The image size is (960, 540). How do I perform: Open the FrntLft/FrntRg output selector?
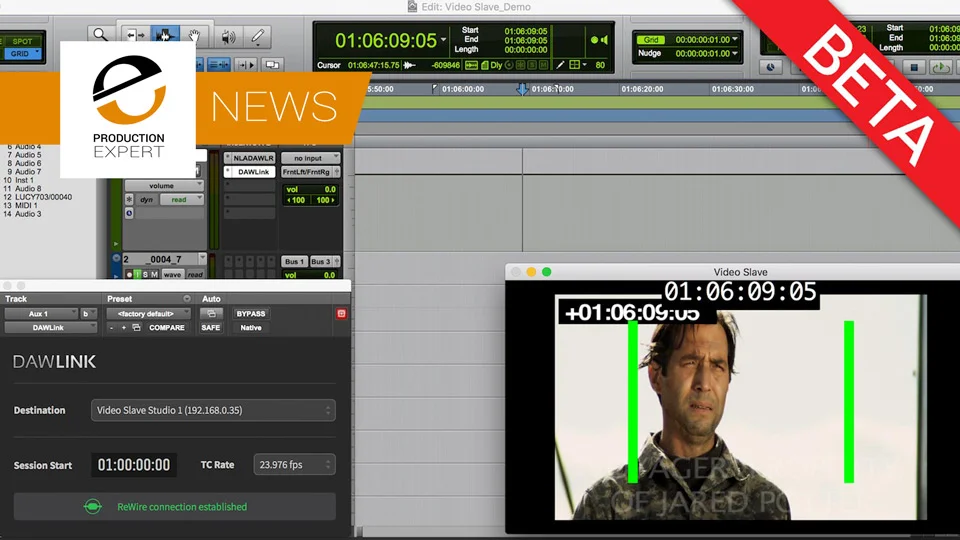coord(310,172)
